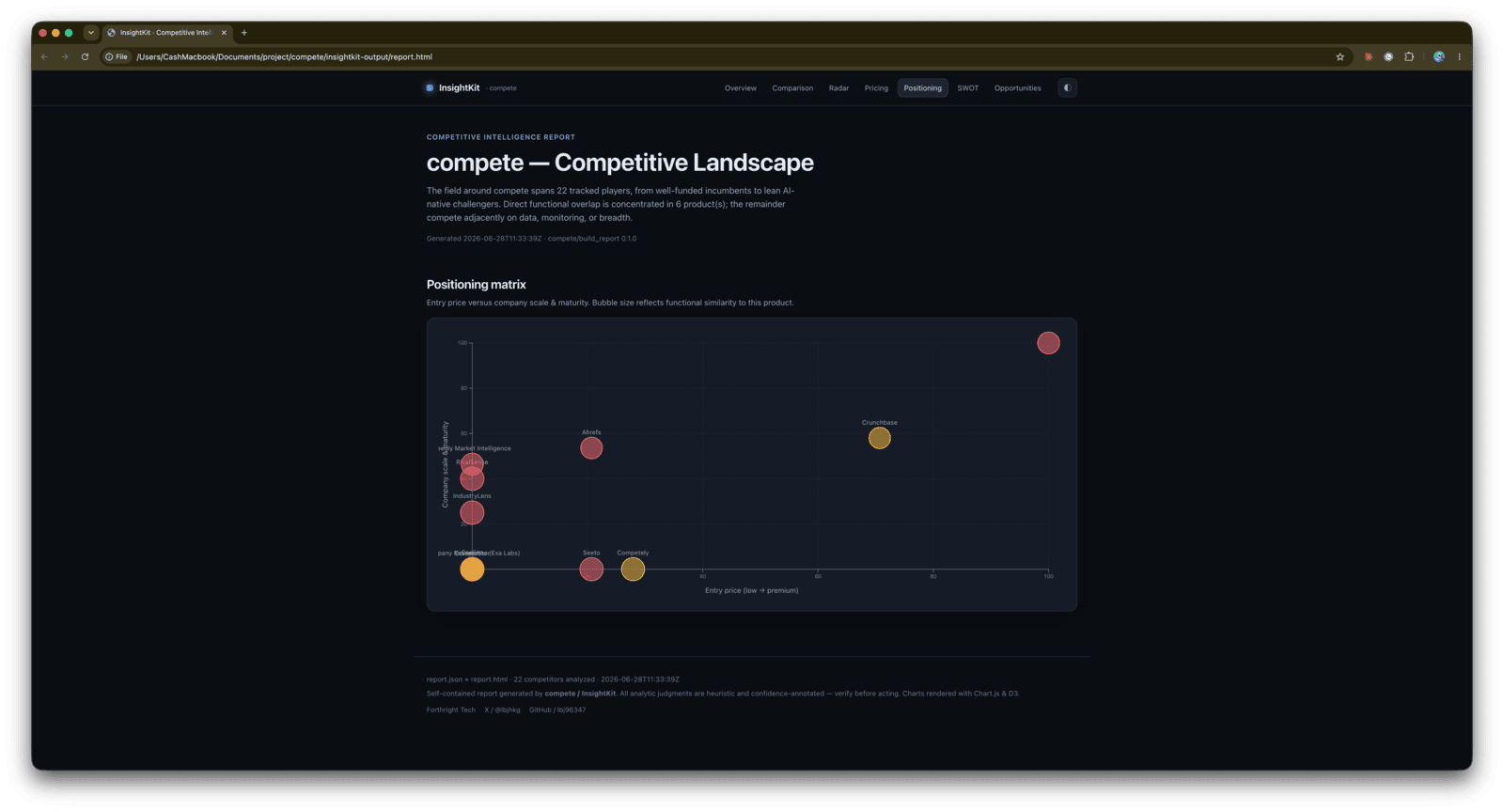Screen dimensions: 1504x812
Task: Click the bright orange bubble at origin
Action: click(472, 569)
